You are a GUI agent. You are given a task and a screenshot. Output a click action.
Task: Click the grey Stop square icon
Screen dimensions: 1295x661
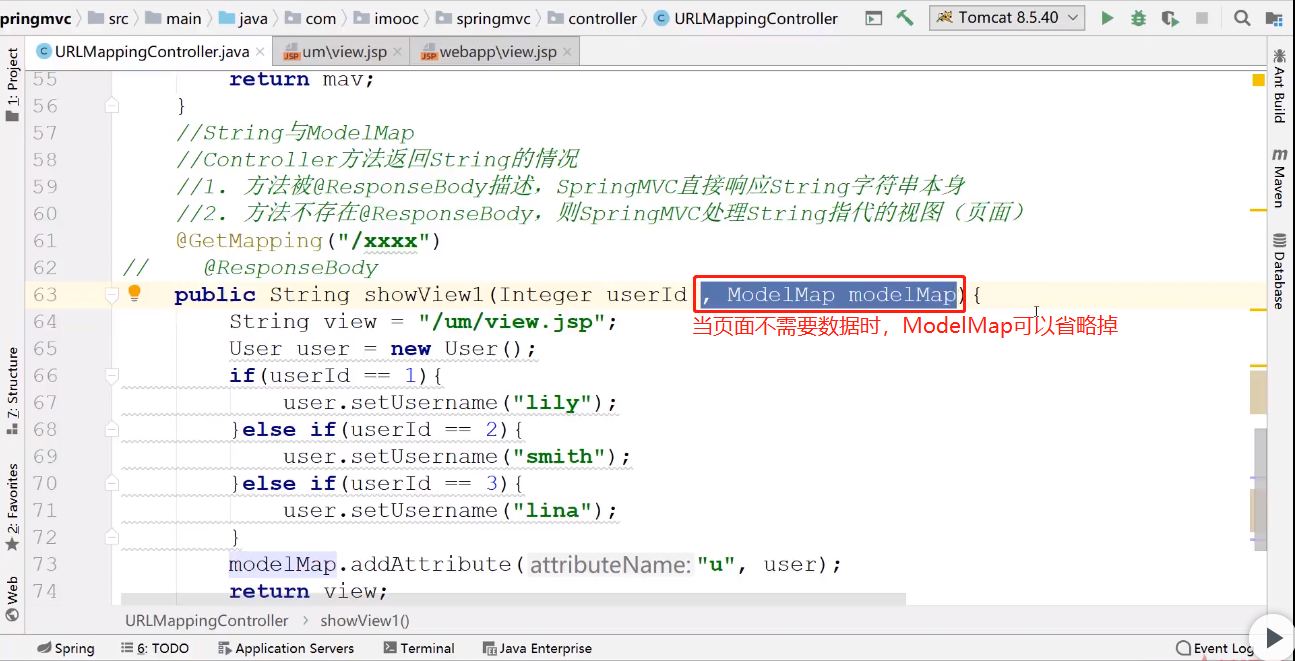[x=1202, y=18]
